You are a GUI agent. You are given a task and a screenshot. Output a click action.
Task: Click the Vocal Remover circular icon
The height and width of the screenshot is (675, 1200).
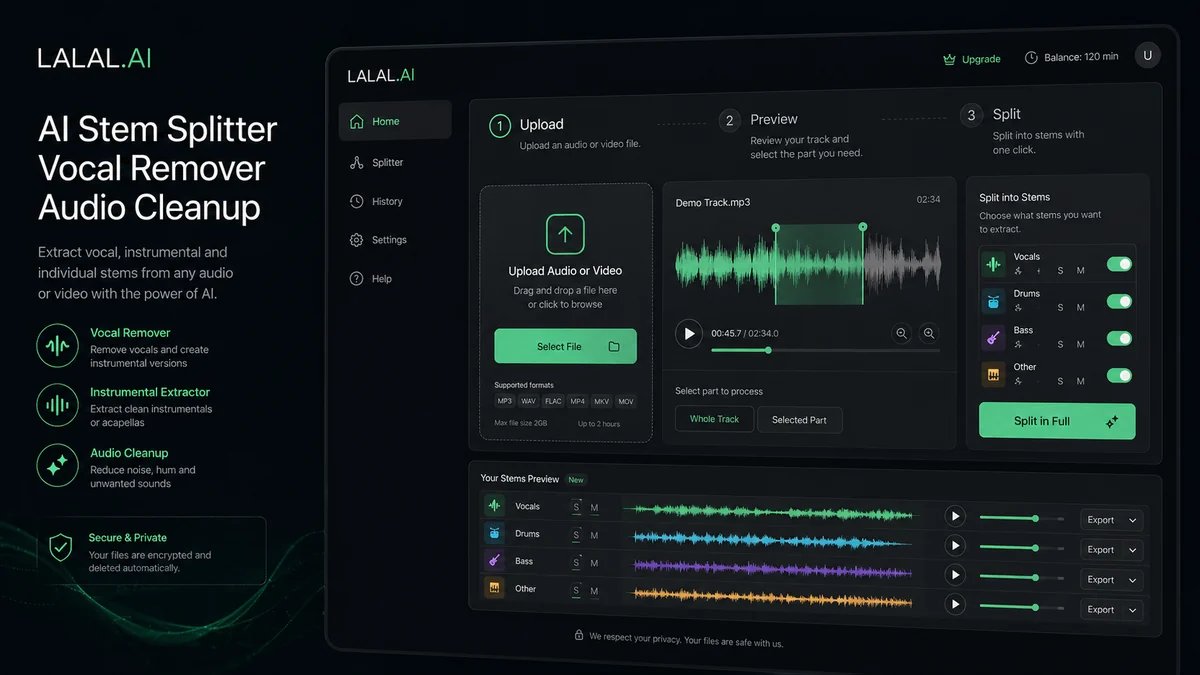58,346
